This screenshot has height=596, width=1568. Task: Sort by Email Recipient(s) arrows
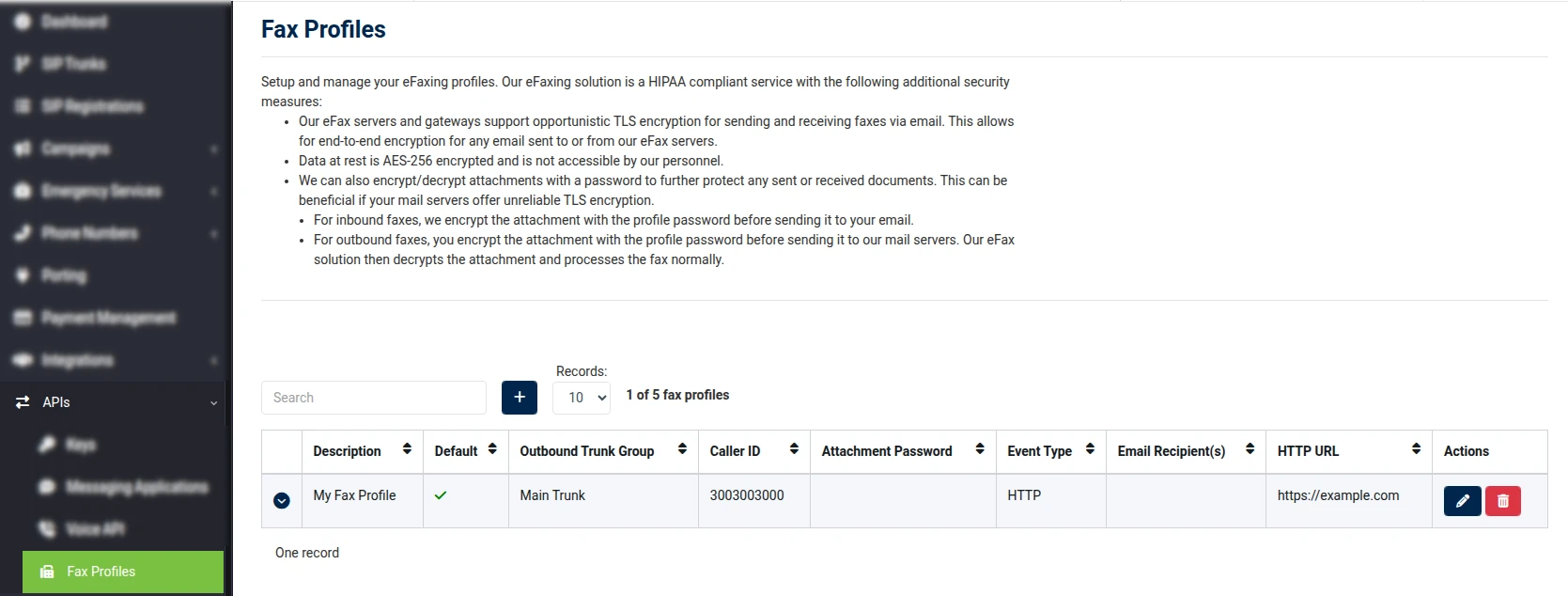1250,449
